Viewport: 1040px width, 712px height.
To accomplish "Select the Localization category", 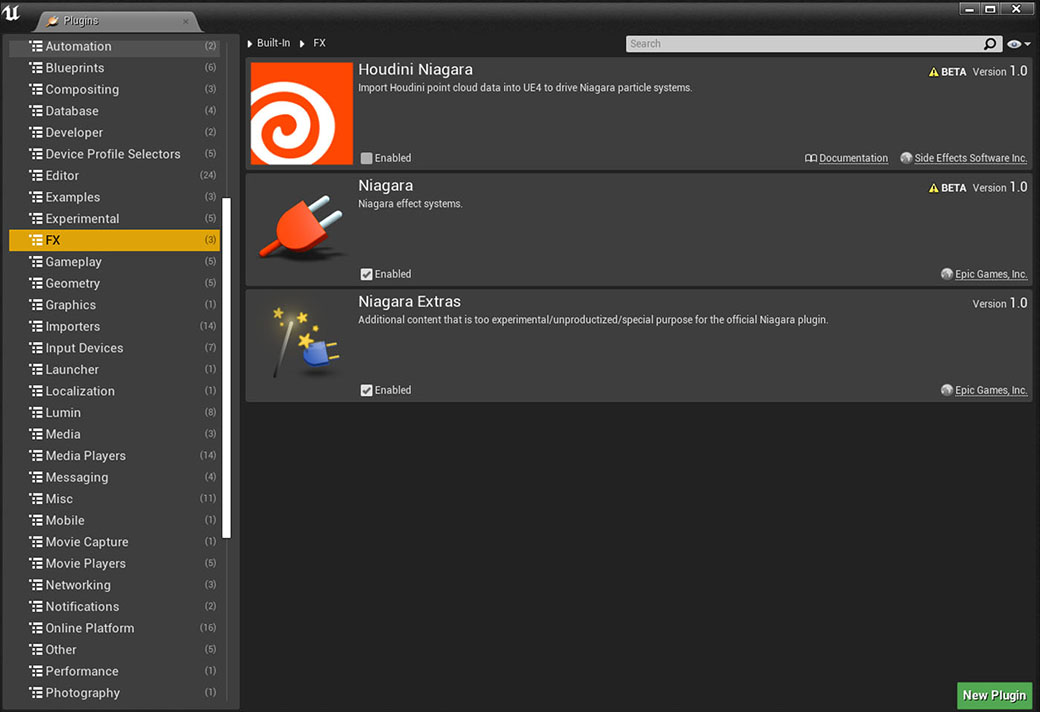I will (114, 391).
